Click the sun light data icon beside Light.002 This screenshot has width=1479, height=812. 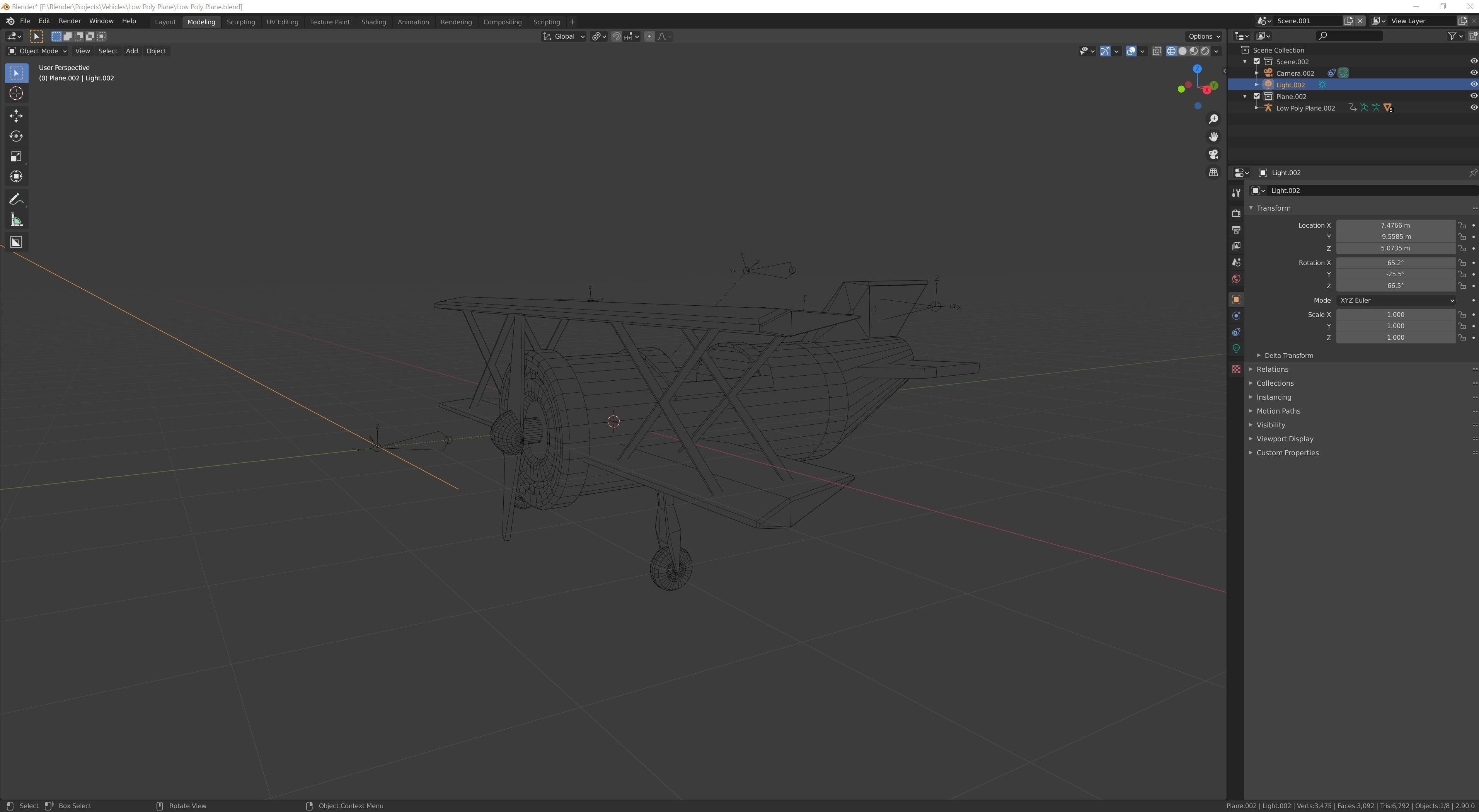point(1322,84)
